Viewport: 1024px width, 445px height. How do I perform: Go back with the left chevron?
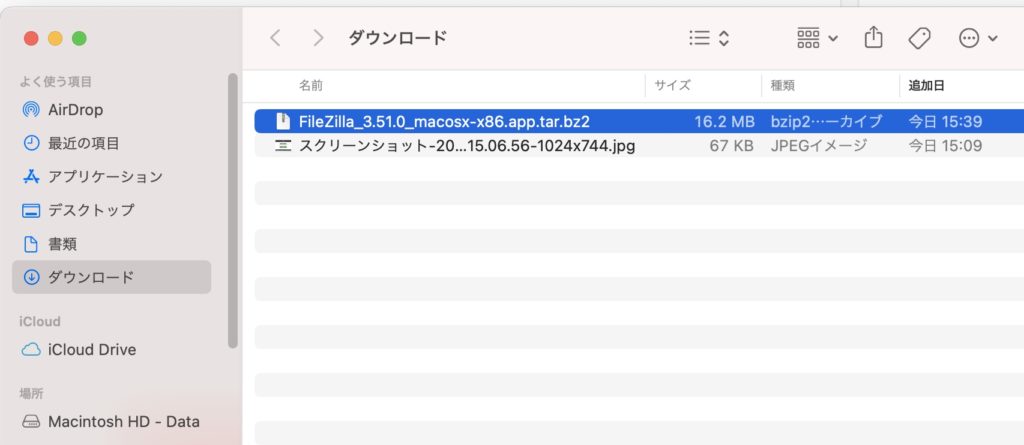click(x=276, y=39)
